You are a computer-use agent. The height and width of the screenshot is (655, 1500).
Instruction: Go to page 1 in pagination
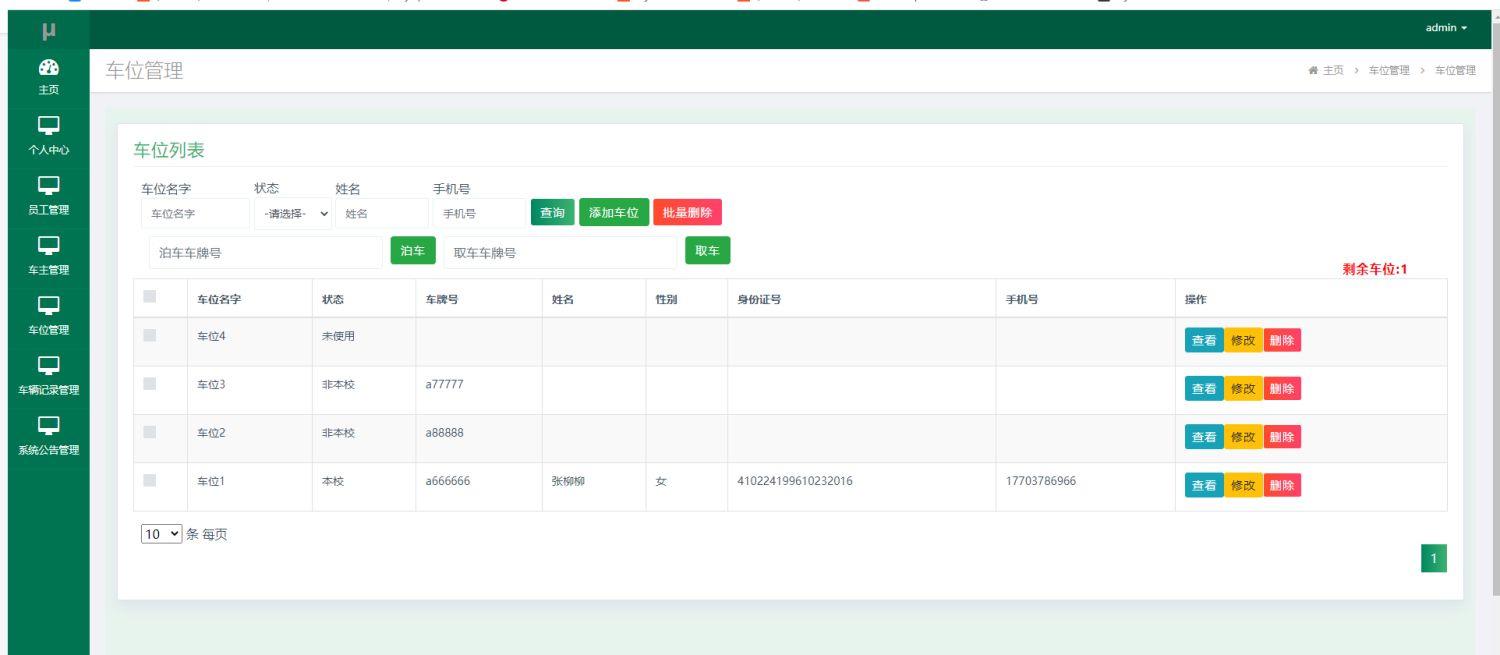click(1434, 559)
